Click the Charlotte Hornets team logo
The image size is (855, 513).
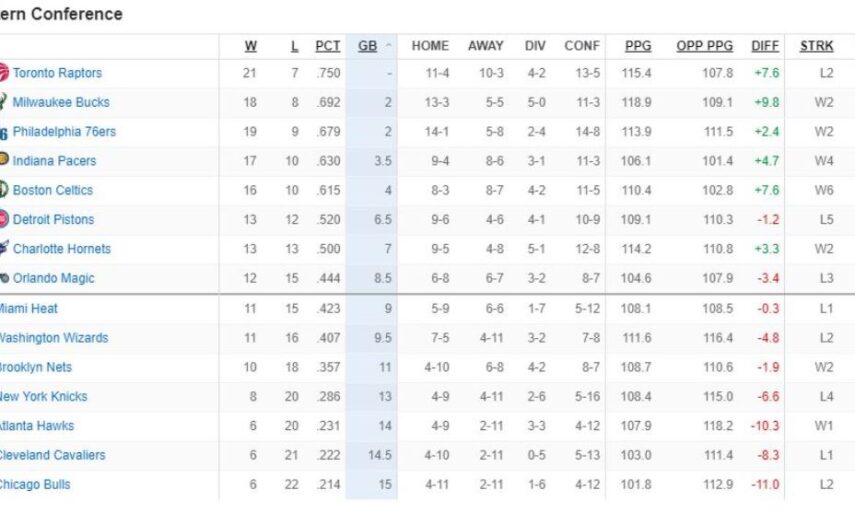pos(4,249)
